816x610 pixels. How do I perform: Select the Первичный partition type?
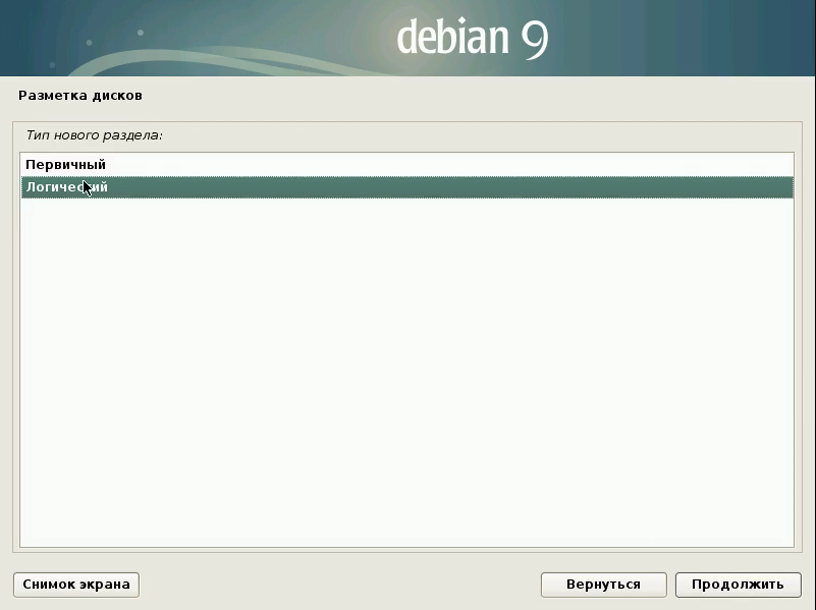point(66,164)
